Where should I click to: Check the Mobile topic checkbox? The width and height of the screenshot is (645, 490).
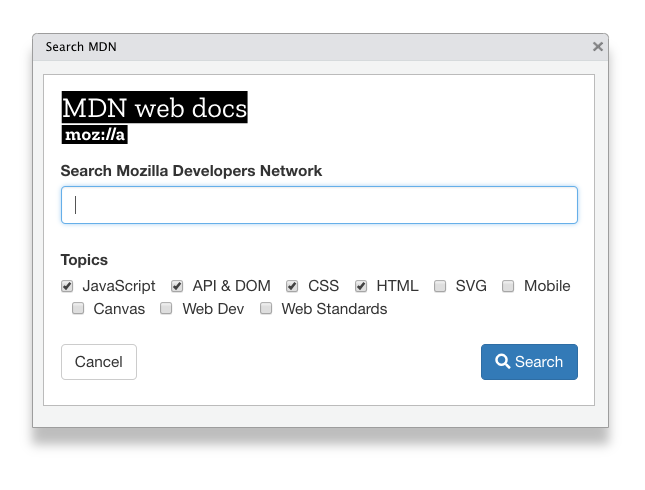[508, 286]
